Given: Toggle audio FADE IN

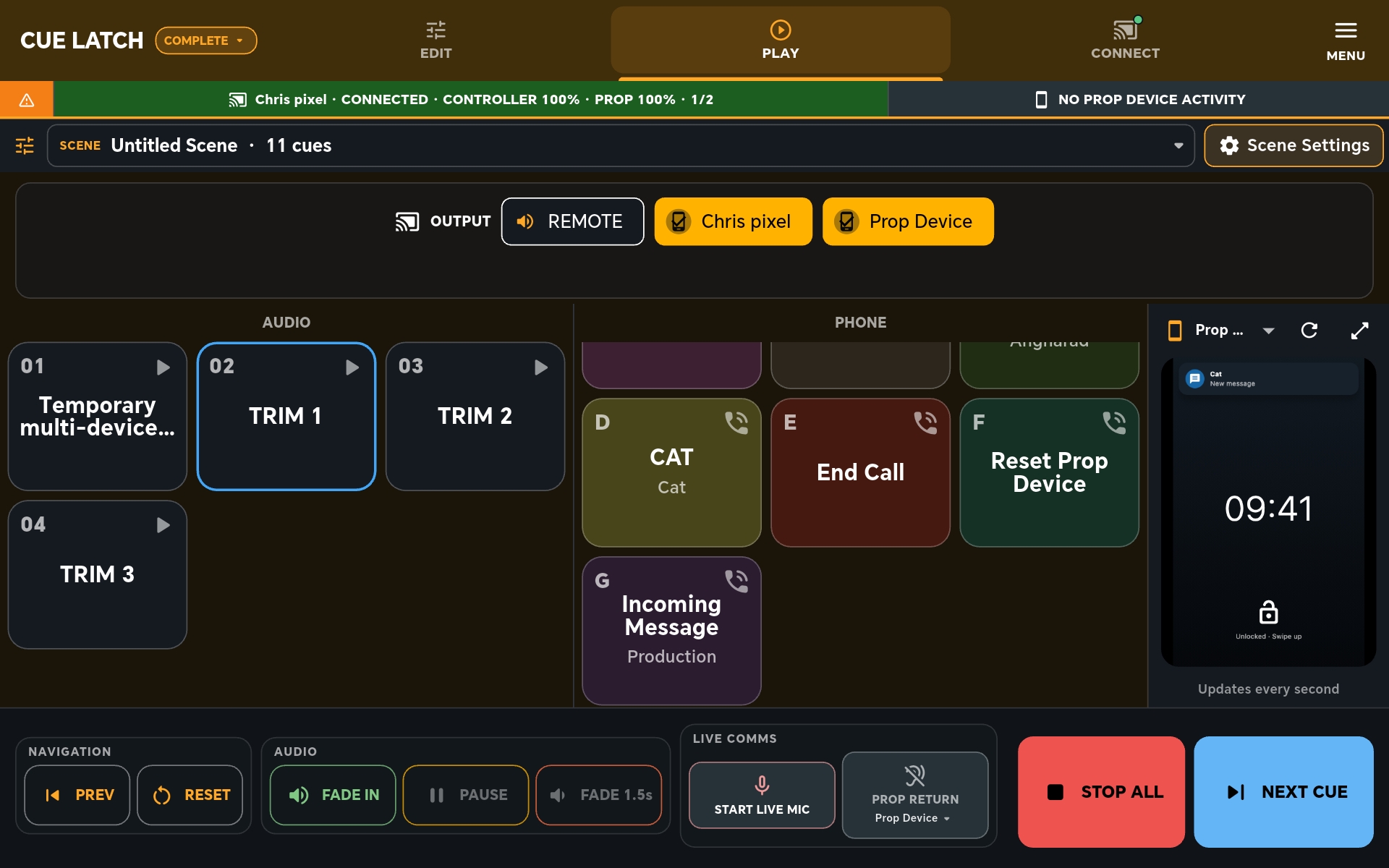Looking at the screenshot, I should 333,795.
